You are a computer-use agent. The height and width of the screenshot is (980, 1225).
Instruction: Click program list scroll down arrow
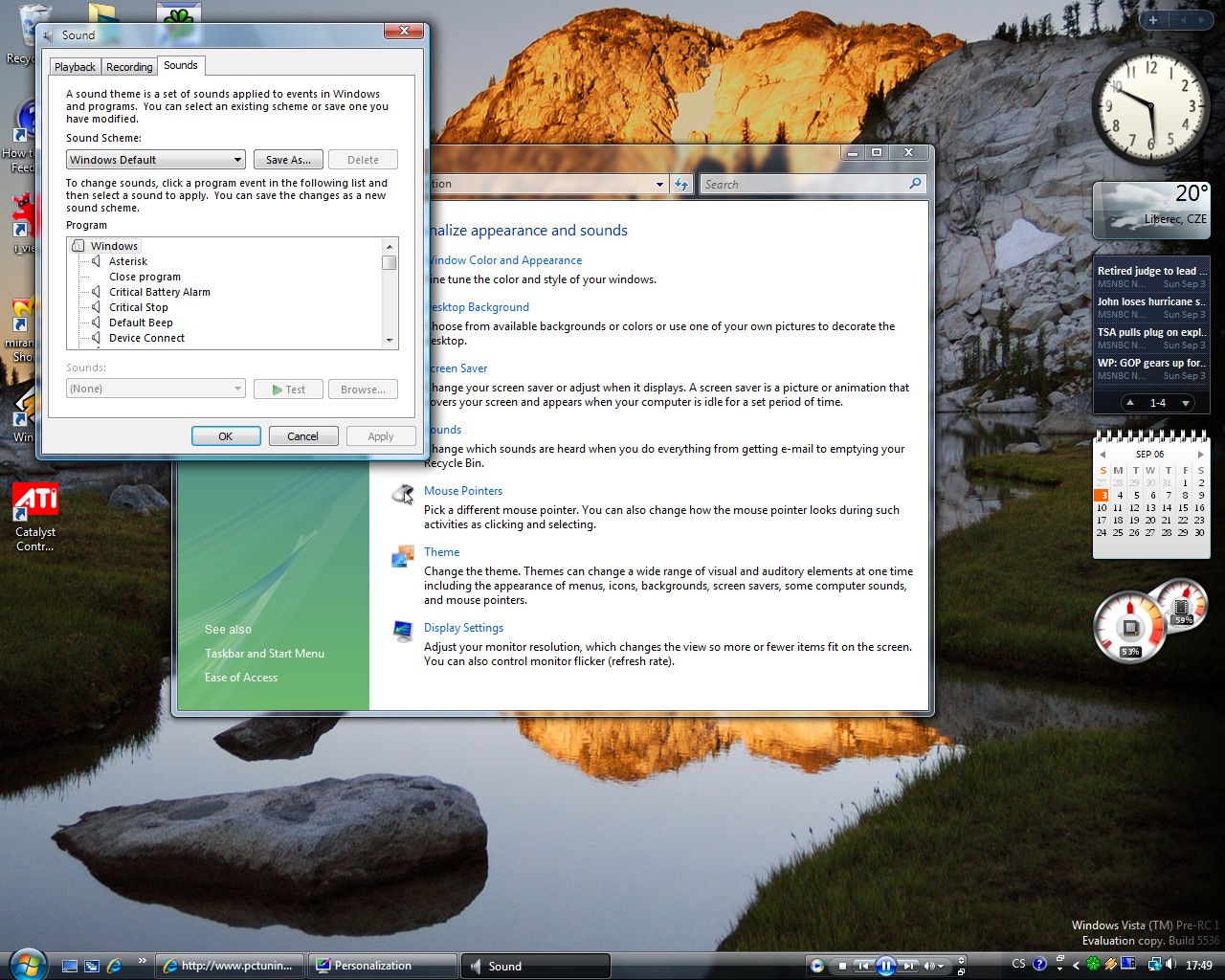tap(389, 341)
